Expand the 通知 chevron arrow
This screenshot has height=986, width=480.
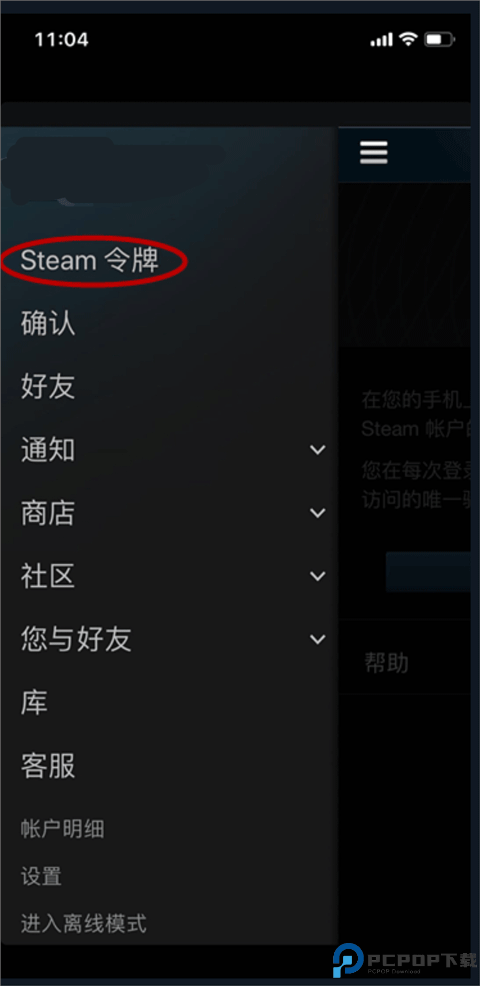(318, 450)
